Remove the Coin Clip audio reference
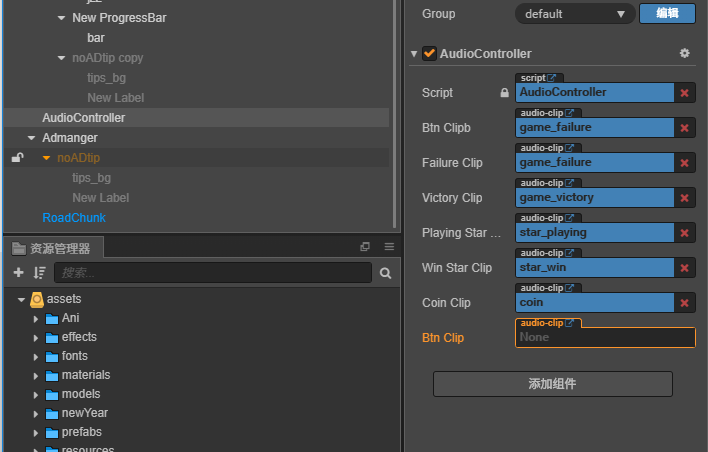The height and width of the screenshot is (452, 708). pos(685,303)
